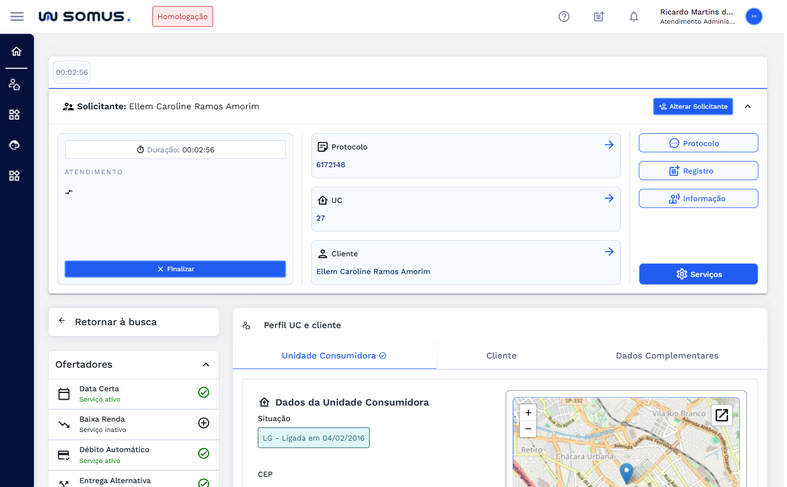This screenshot has width=787, height=487.
Task: Click the Protocolo arrow icon
Action: click(609, 145)
